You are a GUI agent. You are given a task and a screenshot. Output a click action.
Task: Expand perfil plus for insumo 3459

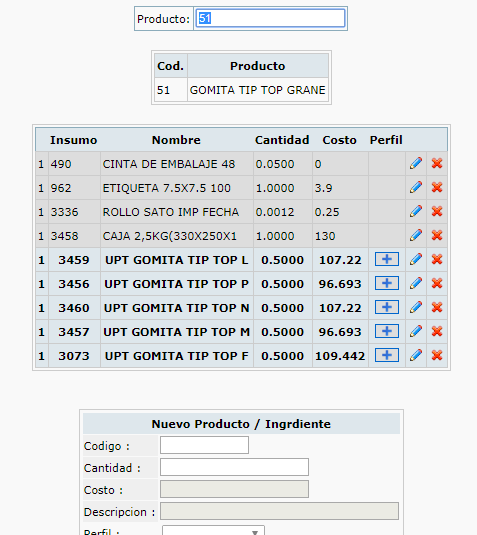pos(387,259)
